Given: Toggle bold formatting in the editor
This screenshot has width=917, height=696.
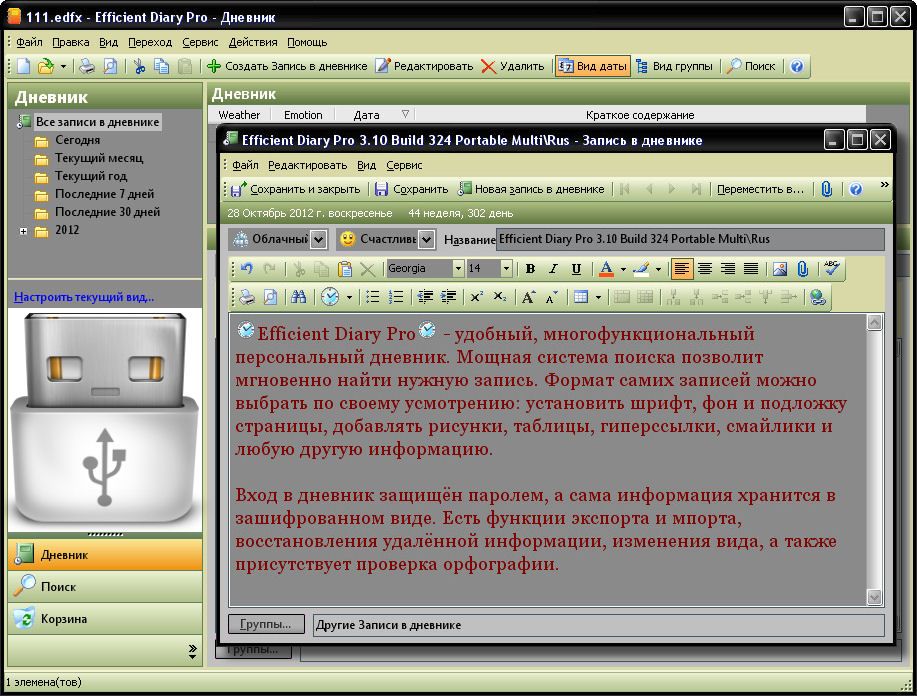Looking at the screenshot, I should tap(530, 269).
